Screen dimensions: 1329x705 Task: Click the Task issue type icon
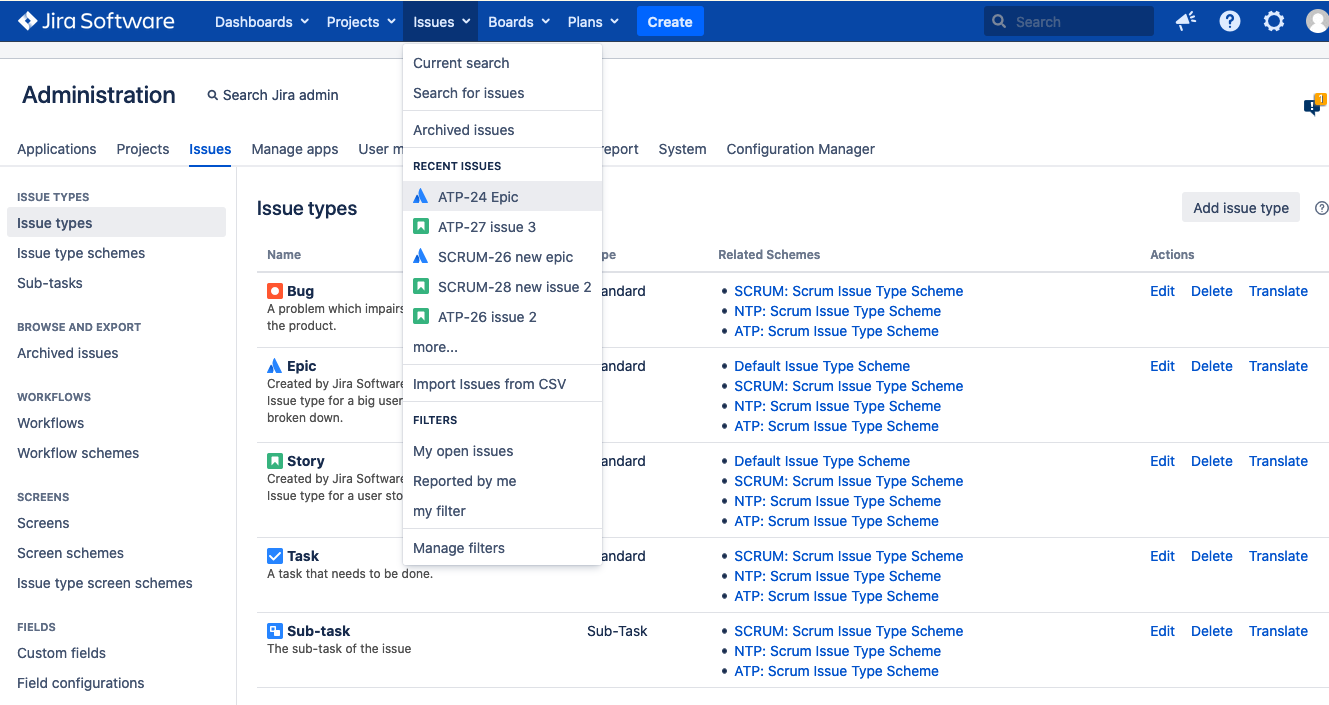[x=275, y=556]
